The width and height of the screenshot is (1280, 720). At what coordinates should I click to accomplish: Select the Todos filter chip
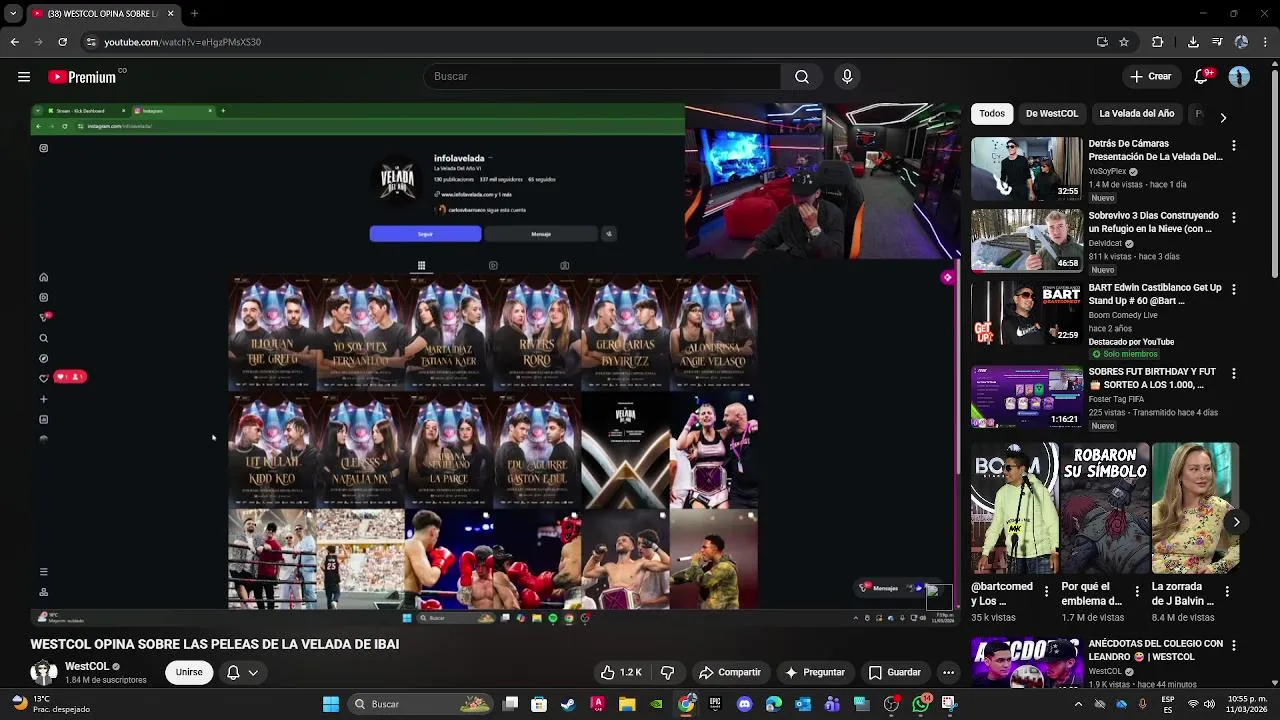[x=992, y=114]
